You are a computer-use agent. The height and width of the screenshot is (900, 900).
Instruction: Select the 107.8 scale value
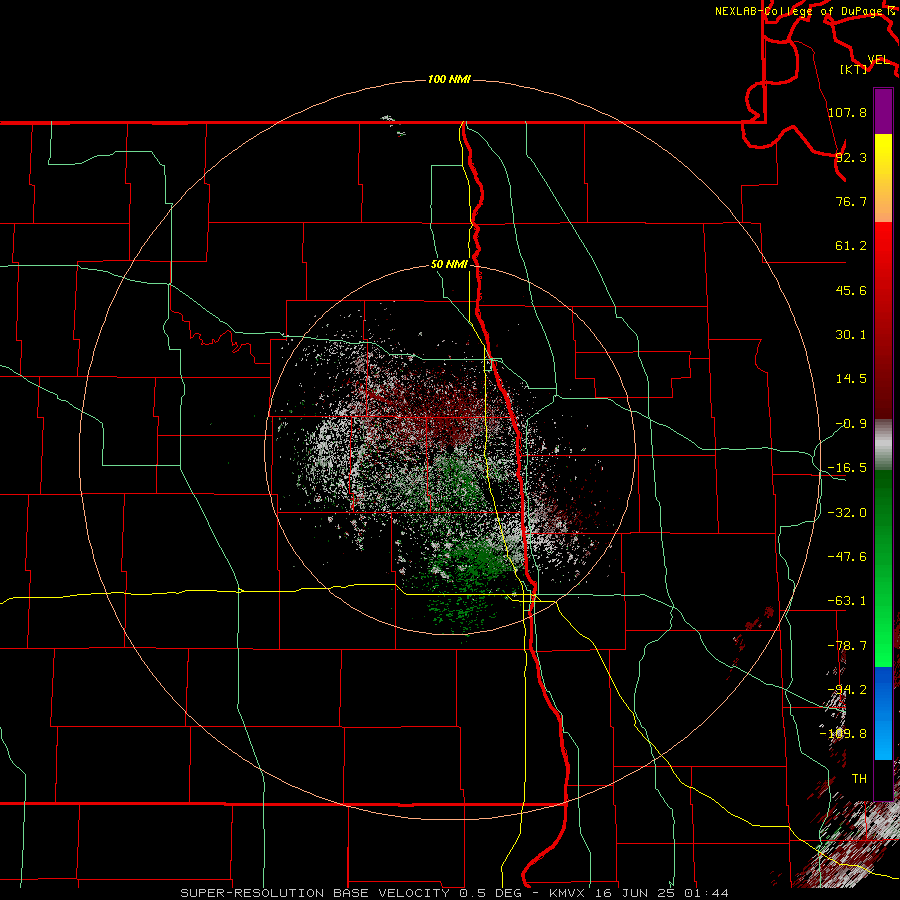click(847, 112)
